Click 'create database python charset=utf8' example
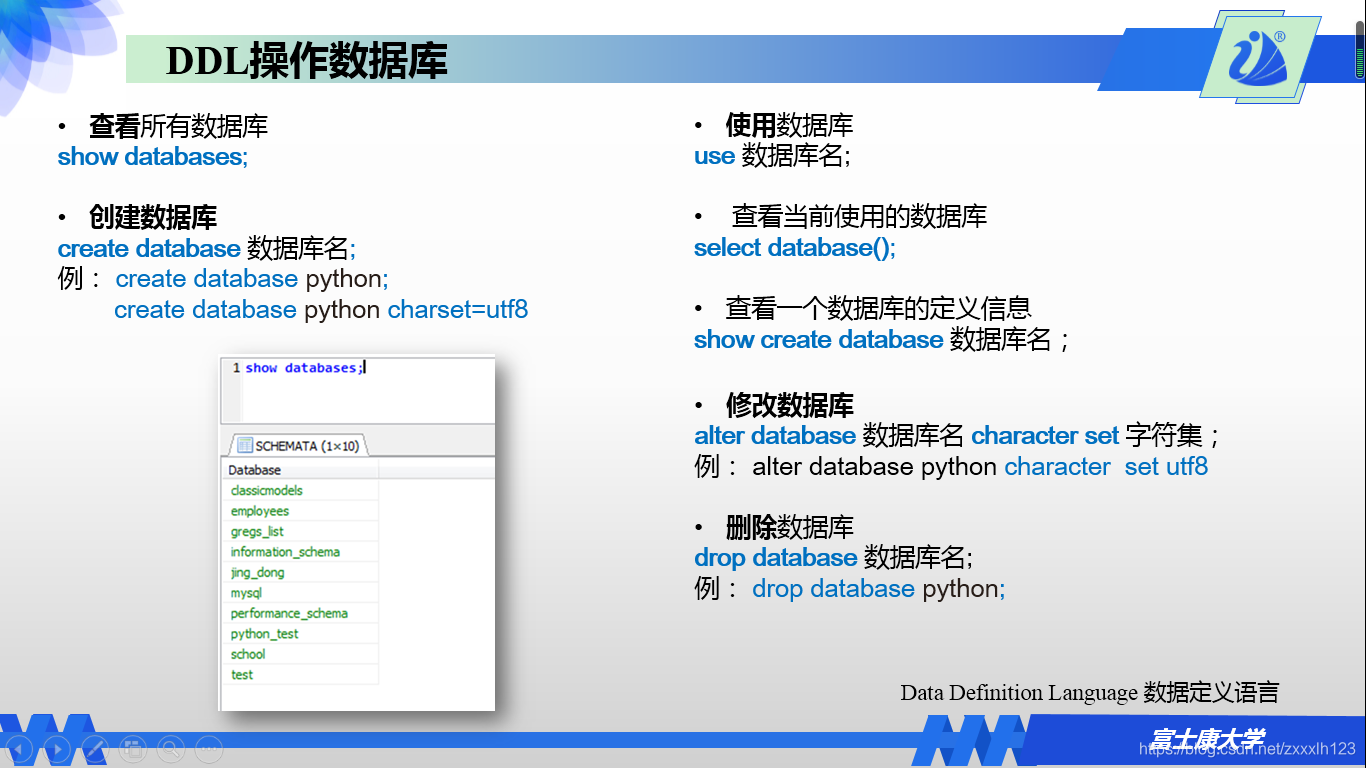This screenshot has height=768, width=1366. pos(321,310)
